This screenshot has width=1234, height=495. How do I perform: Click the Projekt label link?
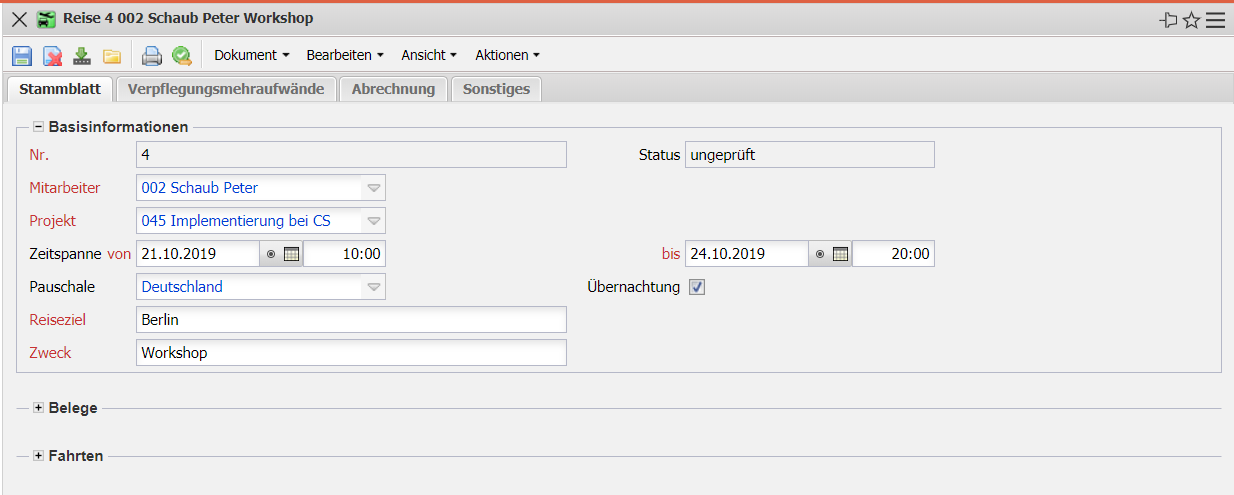[x=53, y=220]
